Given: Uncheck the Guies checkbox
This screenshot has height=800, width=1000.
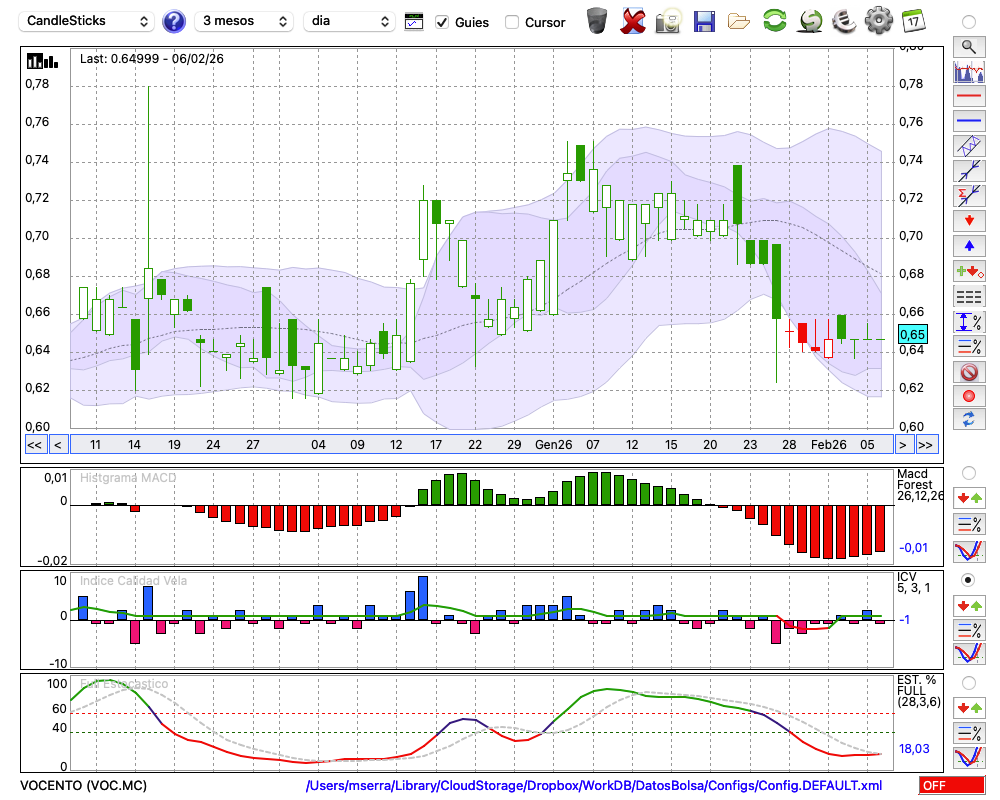Looking at the screenshot, I should point(442,22).
